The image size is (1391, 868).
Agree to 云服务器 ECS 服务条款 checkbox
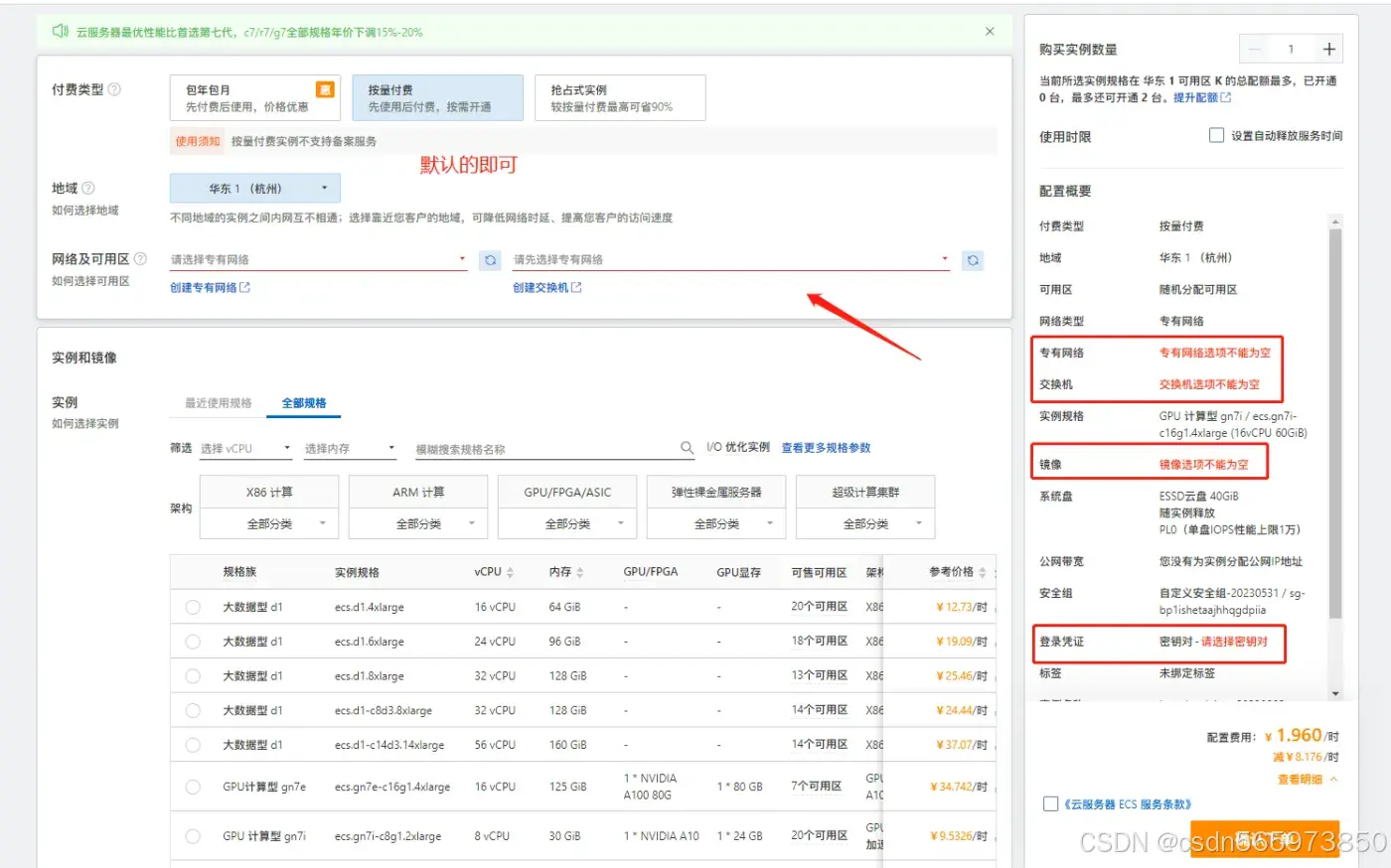(x=1050, y=803)
